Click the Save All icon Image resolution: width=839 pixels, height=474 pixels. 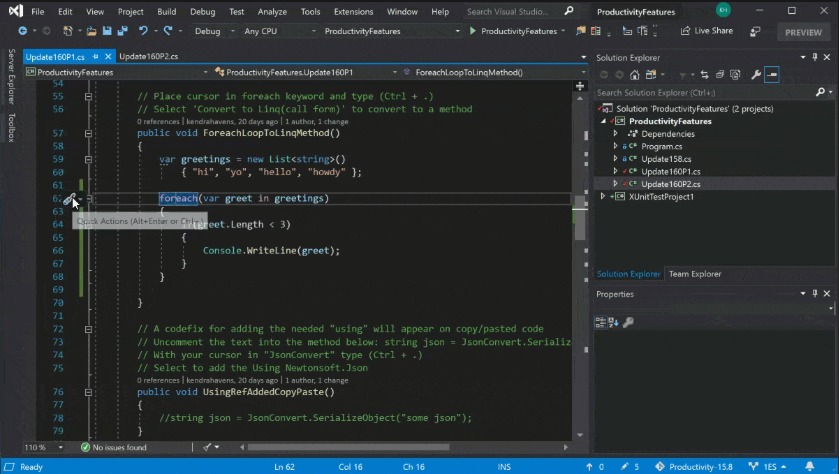click(x=123, y=31)
